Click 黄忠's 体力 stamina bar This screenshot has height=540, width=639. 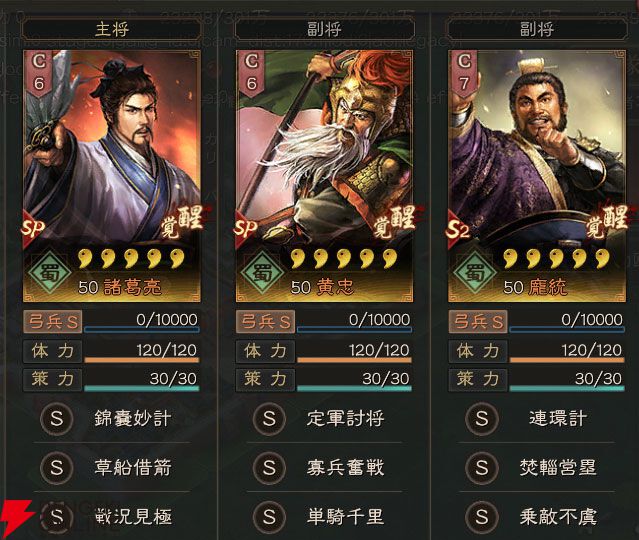pyautogui.click(x=355, y=352)
